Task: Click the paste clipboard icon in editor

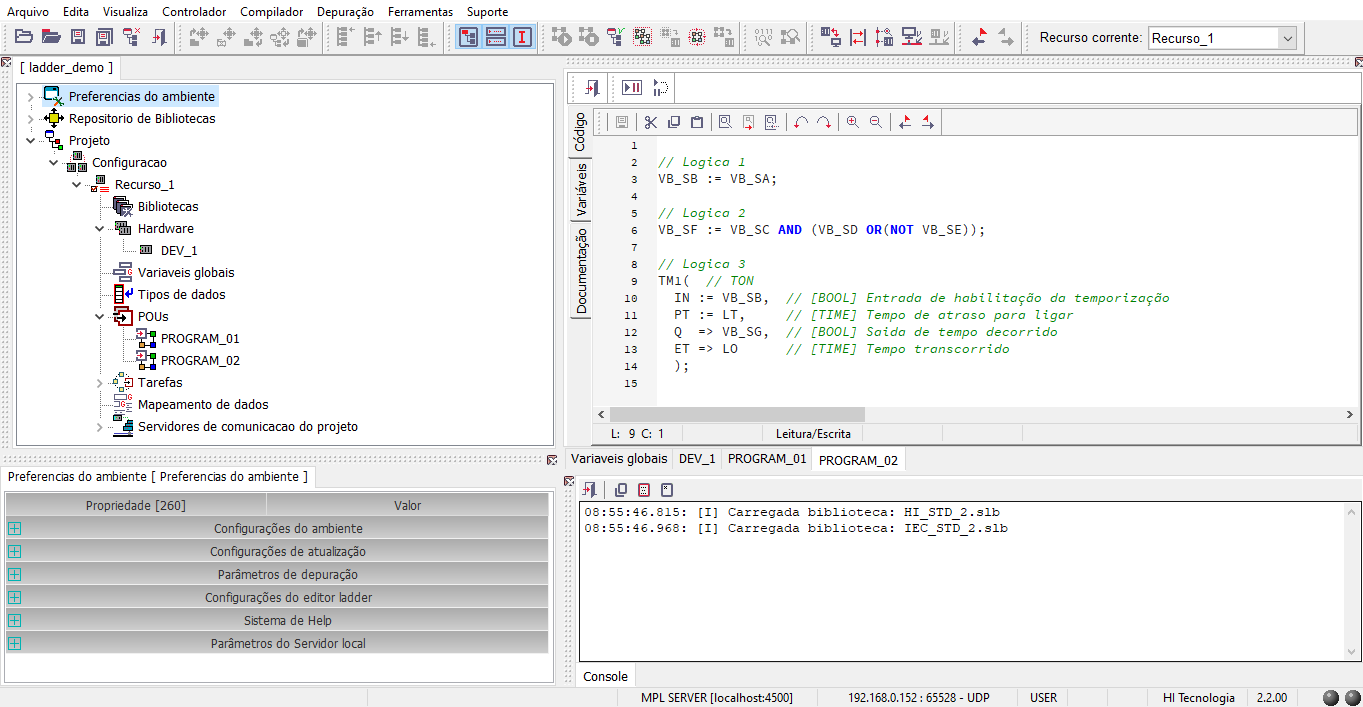Action: coord(698,122)
